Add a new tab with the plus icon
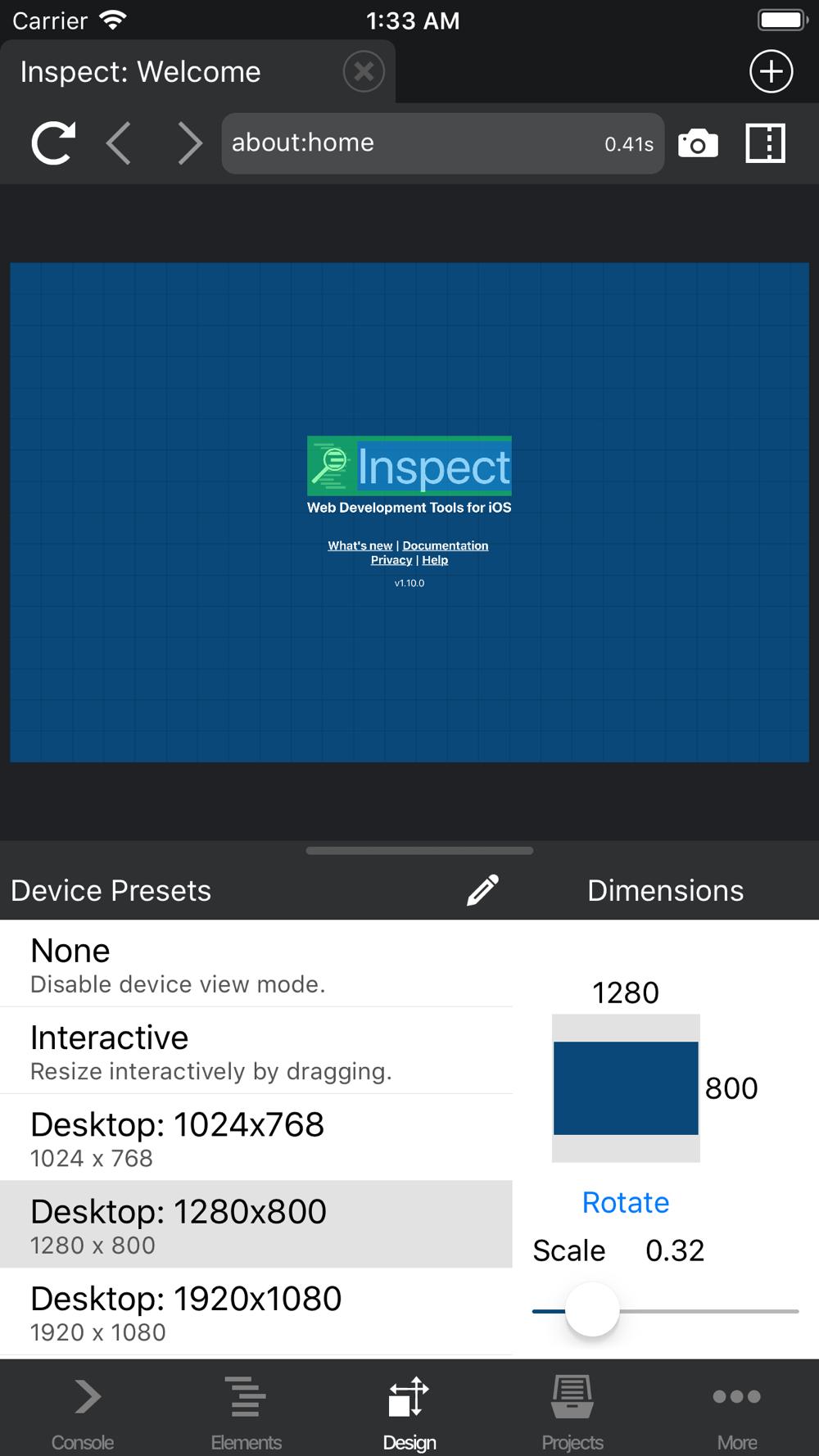Viewport: 819px width, 1456px height. coord(771,71)
